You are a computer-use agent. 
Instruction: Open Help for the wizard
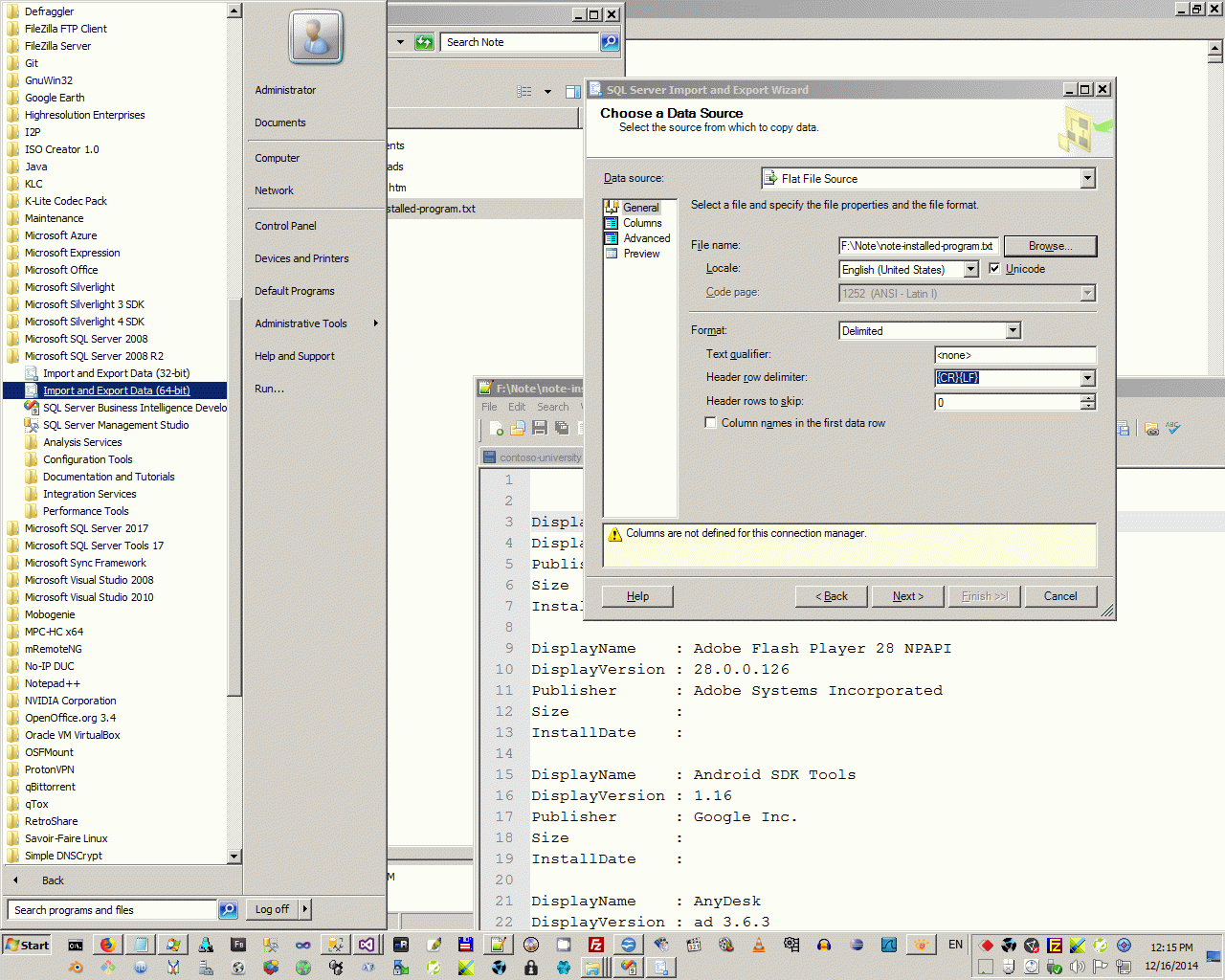click(637, 596)
